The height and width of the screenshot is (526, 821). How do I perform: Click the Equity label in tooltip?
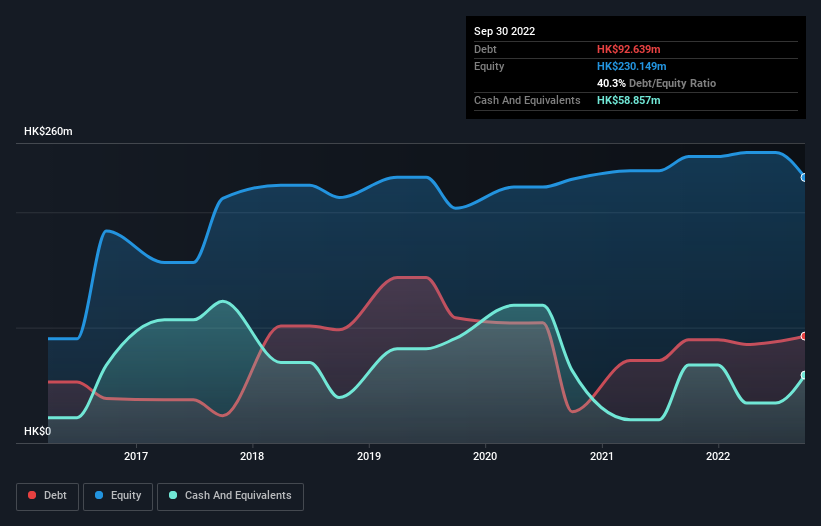click(489, 66)
